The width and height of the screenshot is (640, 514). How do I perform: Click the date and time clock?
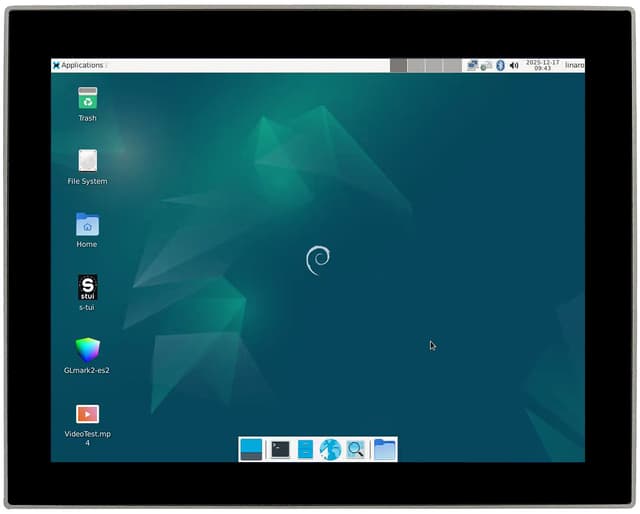click(542, 65)
